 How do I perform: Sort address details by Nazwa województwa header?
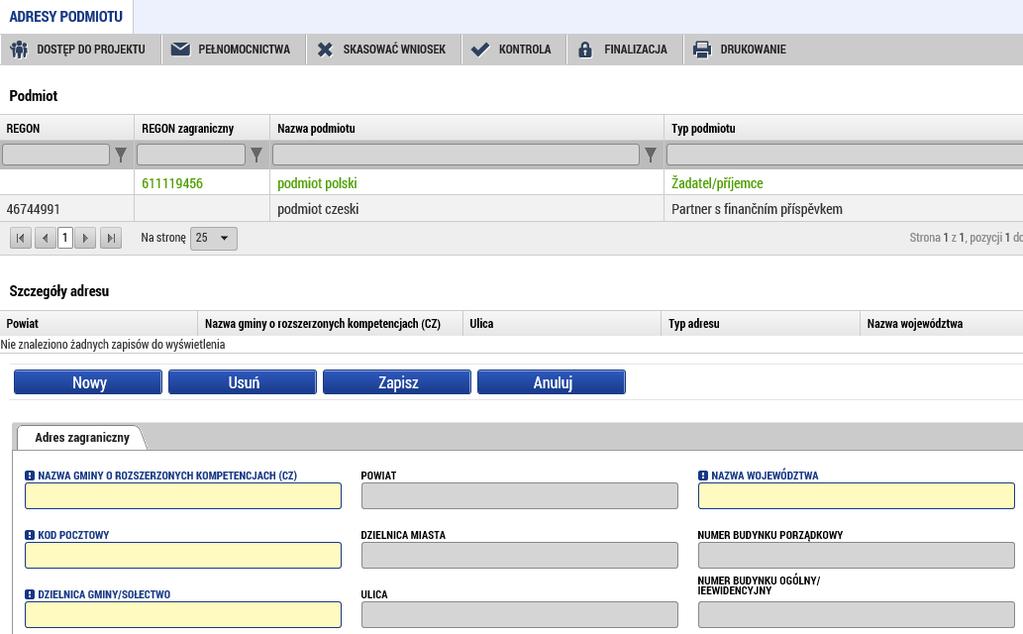point(941,324)
